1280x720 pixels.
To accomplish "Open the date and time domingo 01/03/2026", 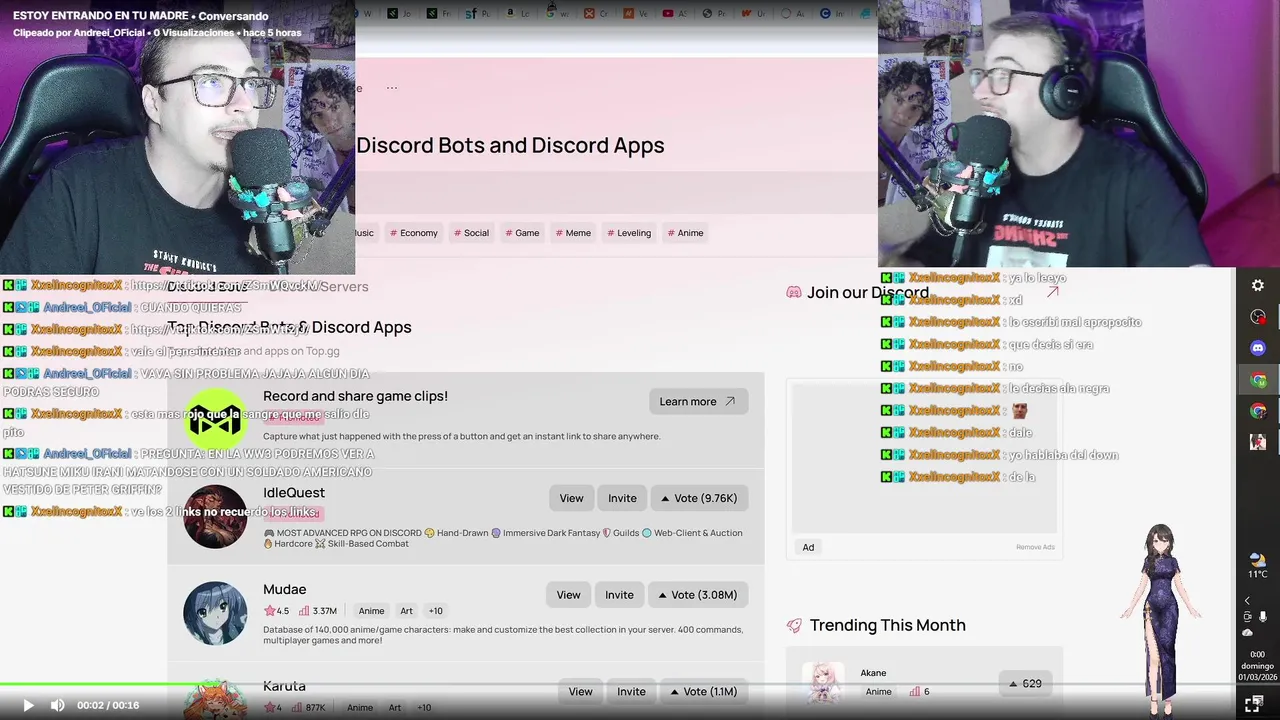I will point(1258,666).
